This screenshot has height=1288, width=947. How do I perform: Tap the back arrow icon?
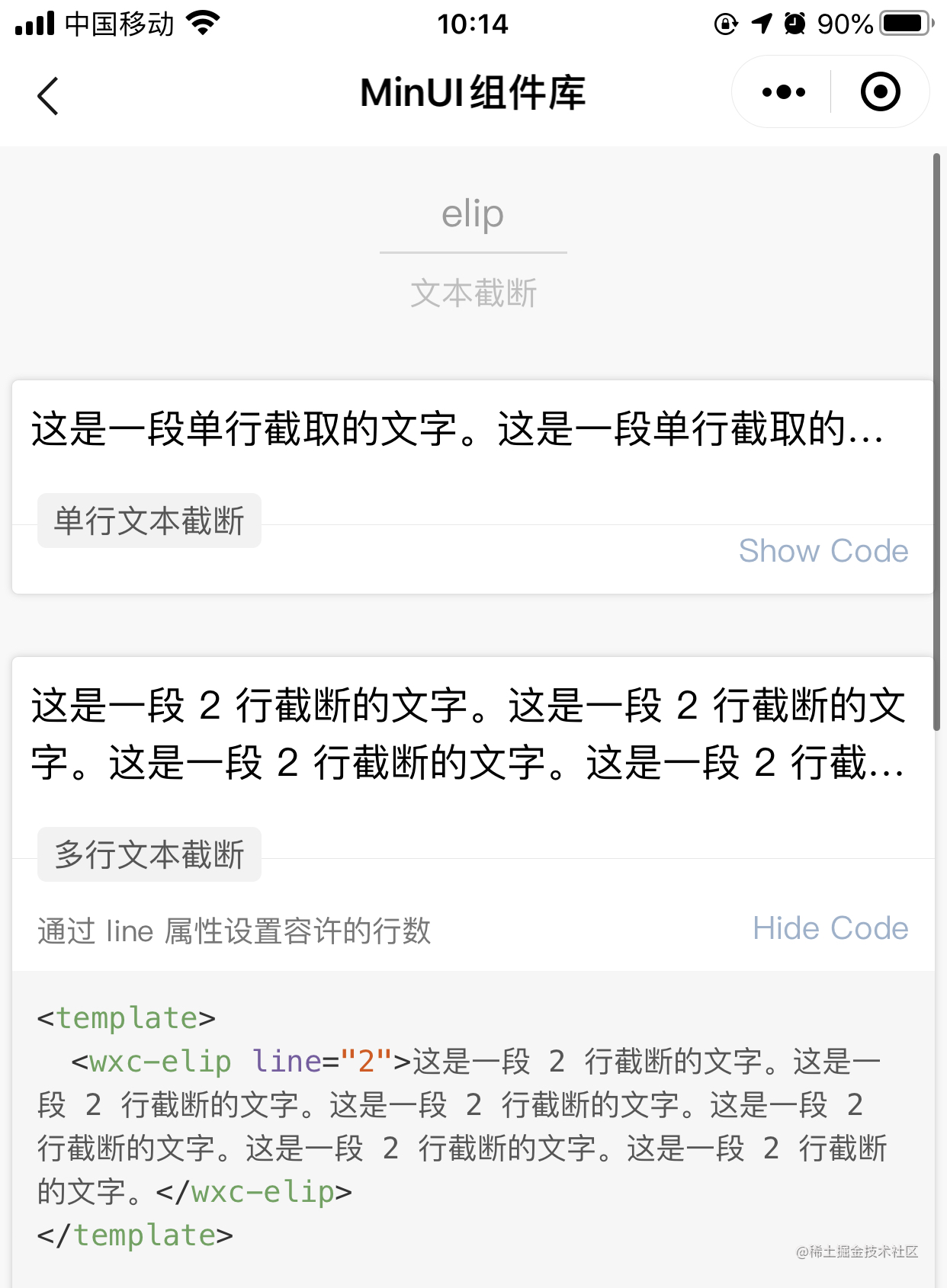47,96
